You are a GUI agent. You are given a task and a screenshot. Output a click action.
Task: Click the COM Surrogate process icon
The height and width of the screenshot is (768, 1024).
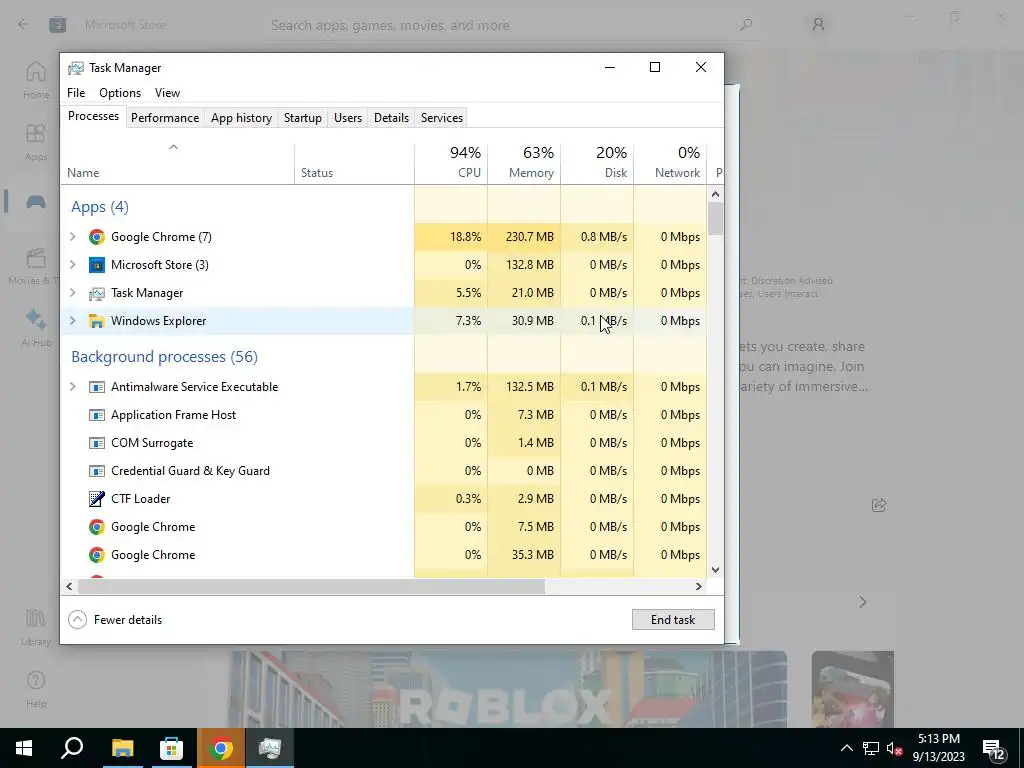point(97,443)
